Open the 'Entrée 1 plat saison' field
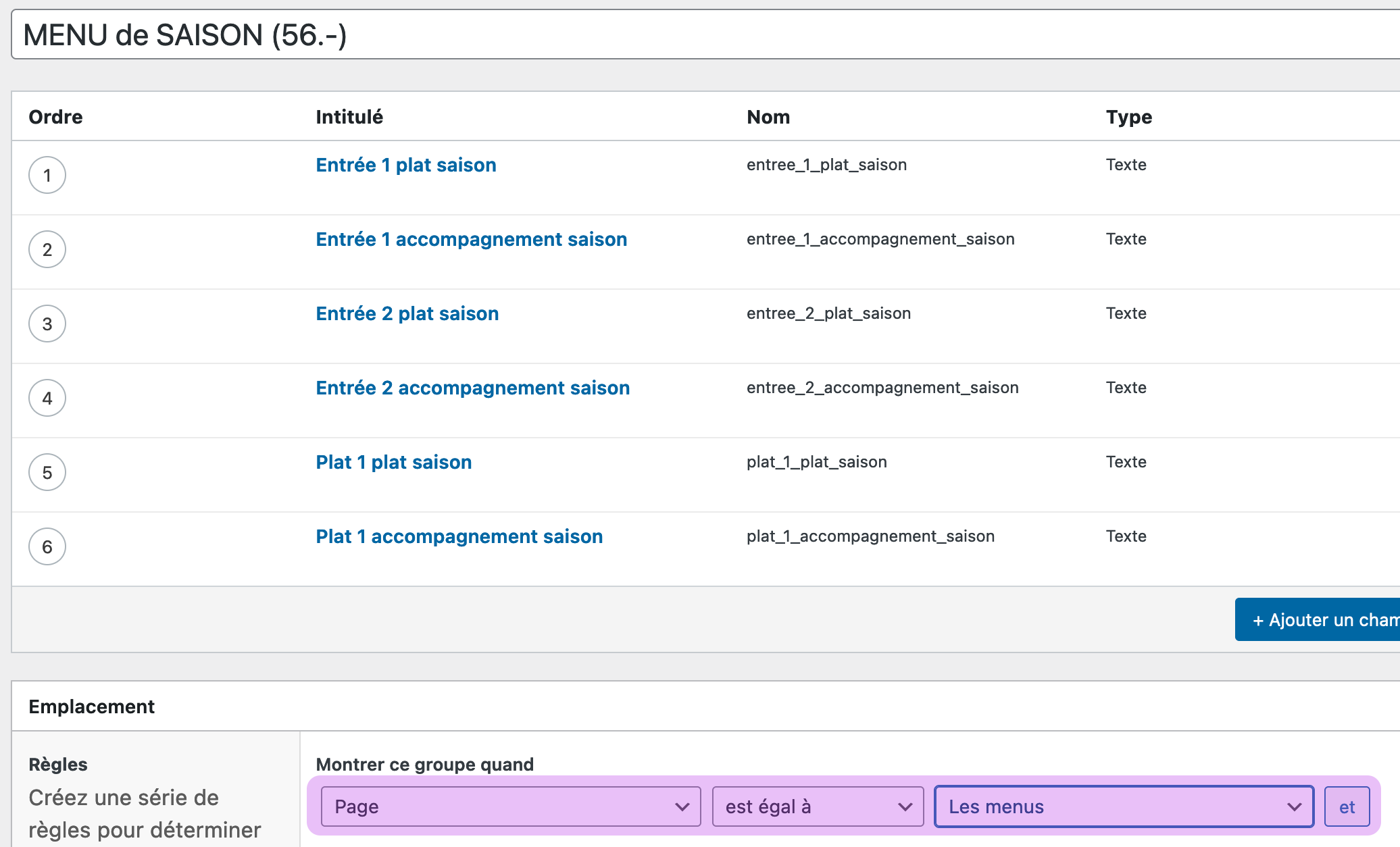This screenshot has width=1400, height=847. 406,165
